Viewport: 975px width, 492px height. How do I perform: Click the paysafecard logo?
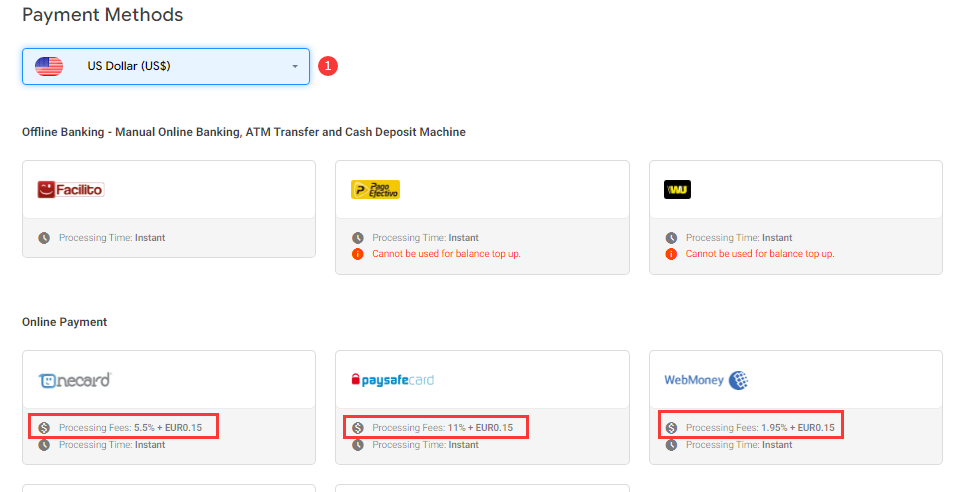[x=392, y=380]
